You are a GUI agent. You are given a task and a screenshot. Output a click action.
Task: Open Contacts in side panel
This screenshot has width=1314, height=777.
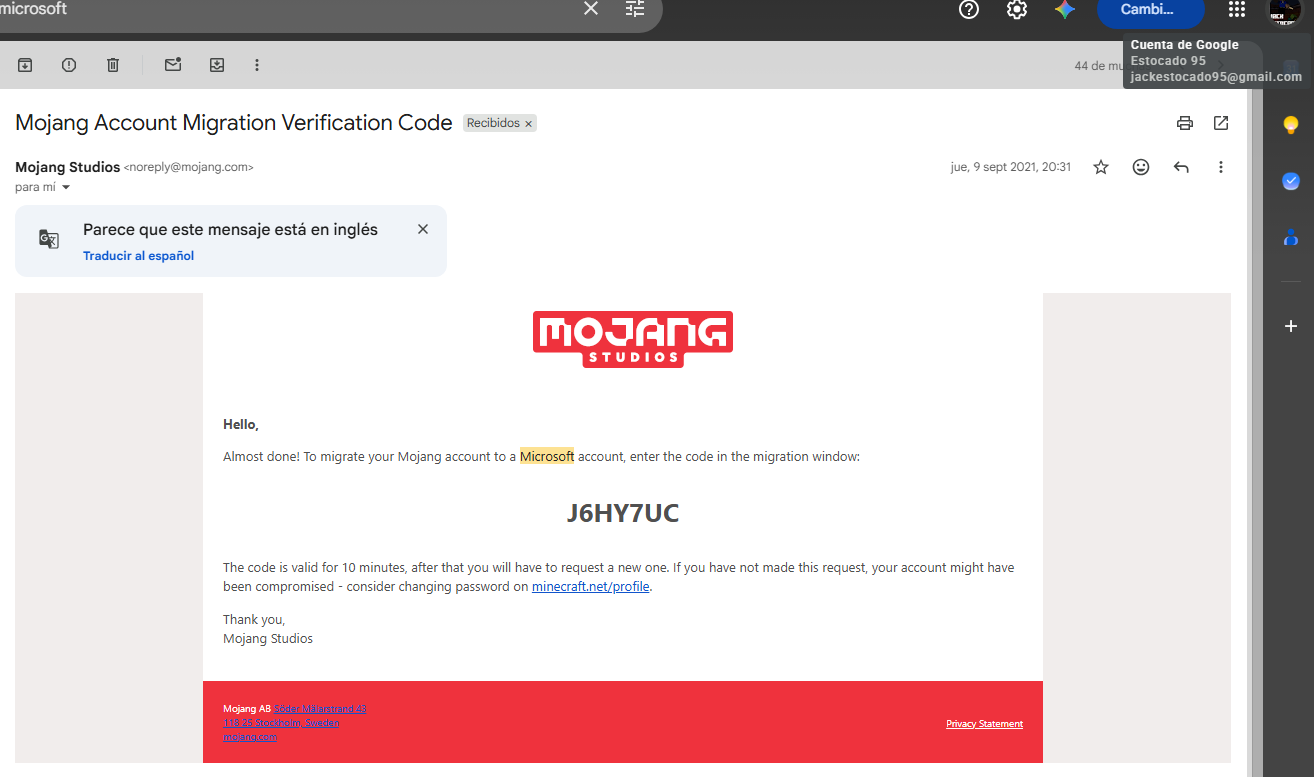[1291, 238]
